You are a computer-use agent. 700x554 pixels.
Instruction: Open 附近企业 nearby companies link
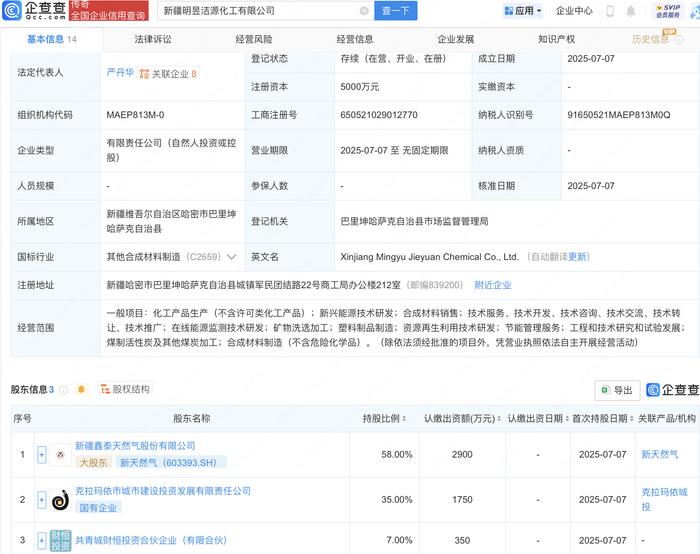pyautogui.click(x=493, y=285)
